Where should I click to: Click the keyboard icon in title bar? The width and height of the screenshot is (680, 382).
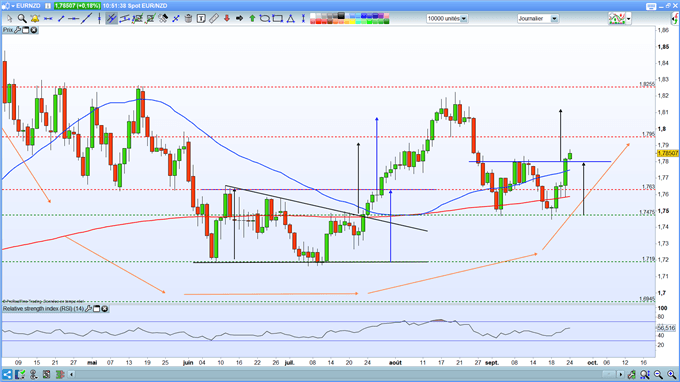click(x=651, y=6)
